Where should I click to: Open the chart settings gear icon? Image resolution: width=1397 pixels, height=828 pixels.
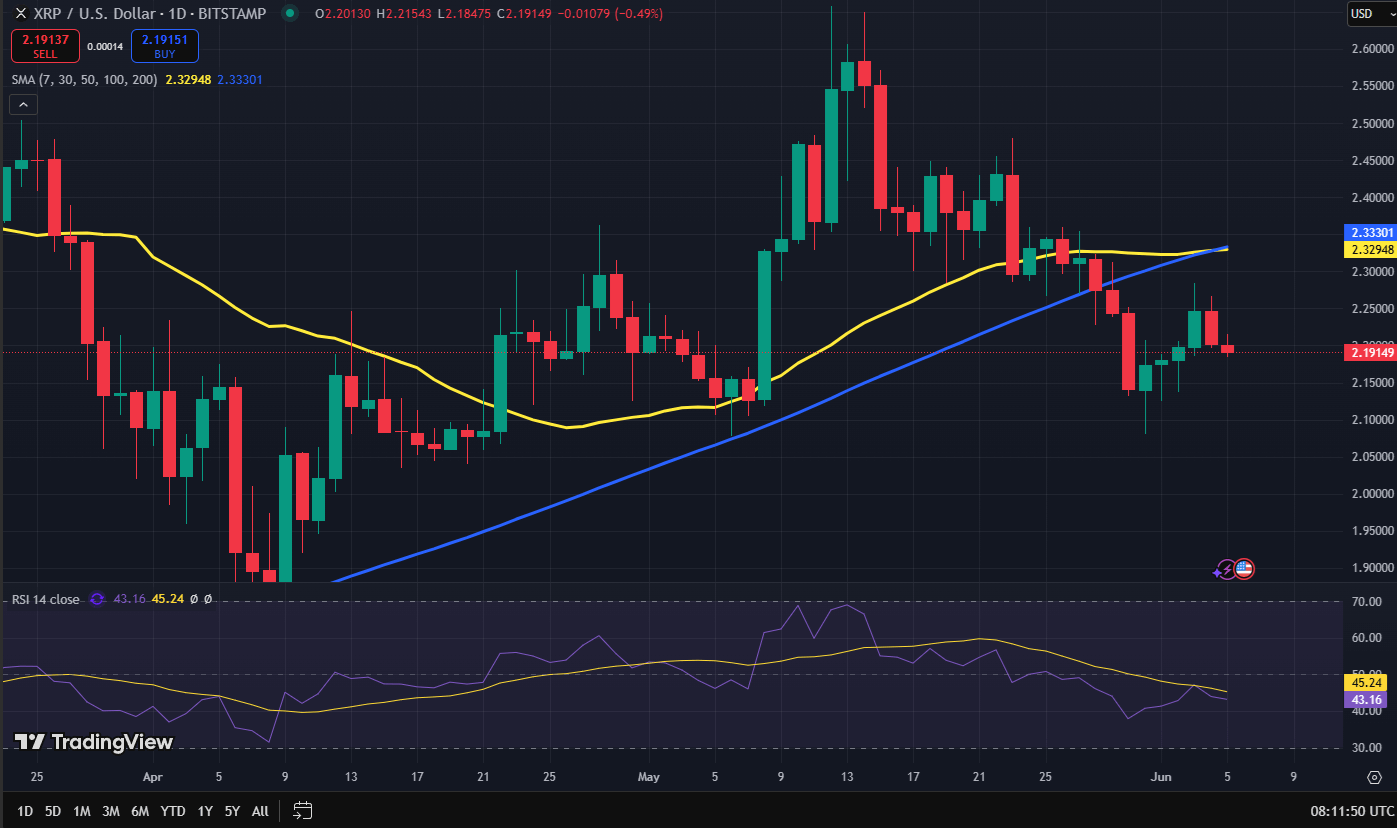(x=1375, y=777)
